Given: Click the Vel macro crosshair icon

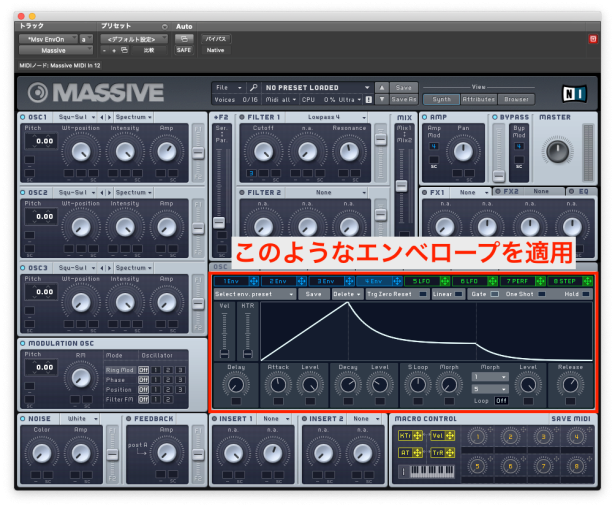Looking at the screenshot, I should [x=449, y=436].
